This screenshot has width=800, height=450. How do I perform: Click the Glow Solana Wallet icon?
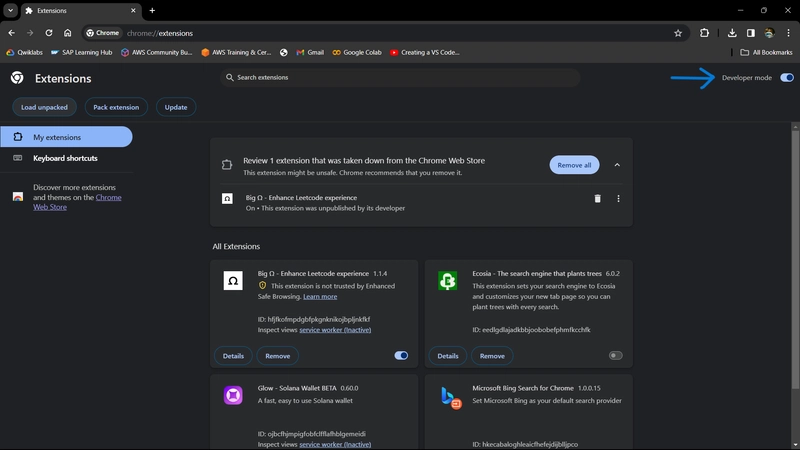[233, 395]
